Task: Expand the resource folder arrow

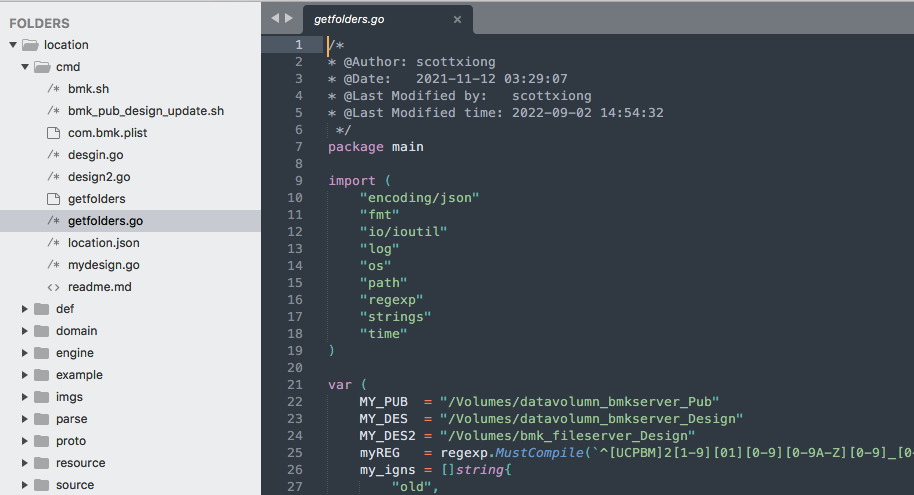Action: [24, 463]
